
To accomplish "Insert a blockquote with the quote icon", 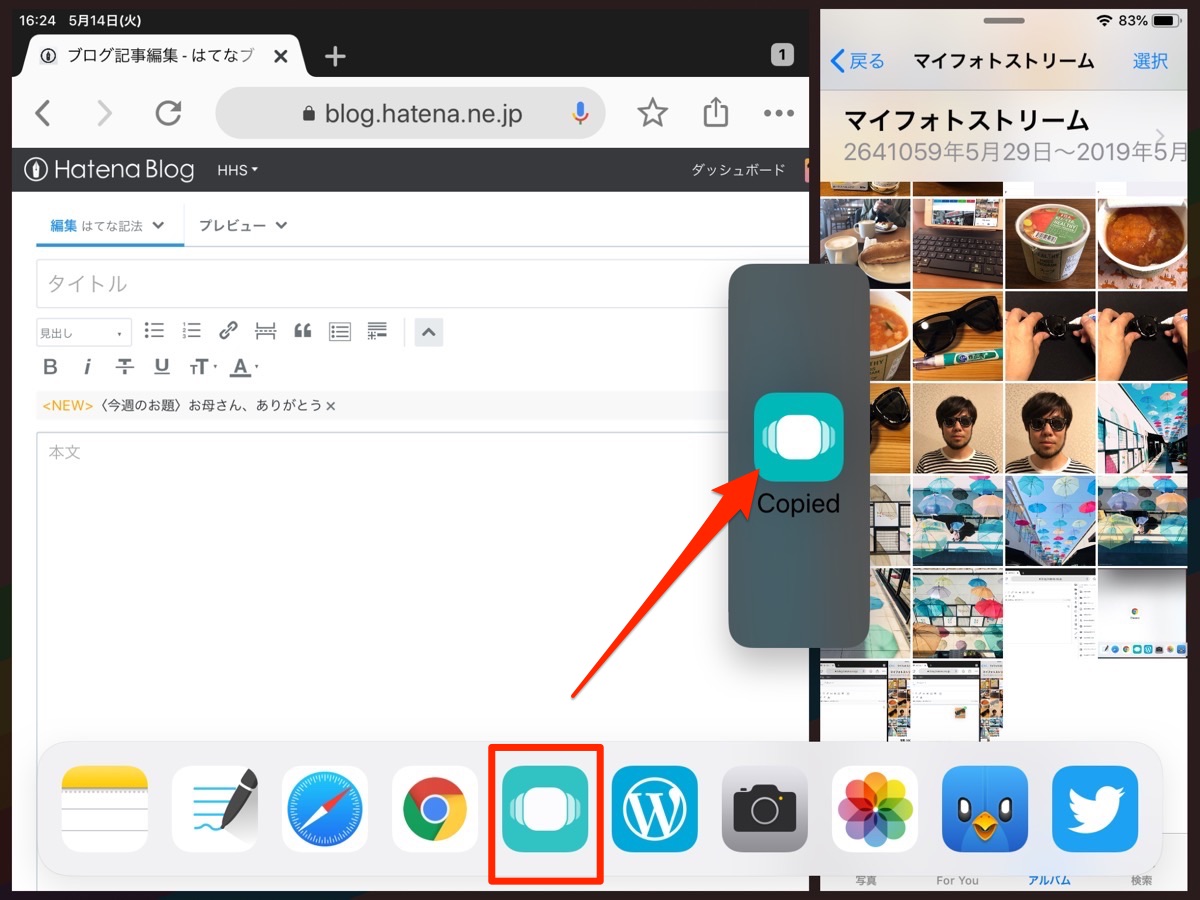I will point(303,331).
